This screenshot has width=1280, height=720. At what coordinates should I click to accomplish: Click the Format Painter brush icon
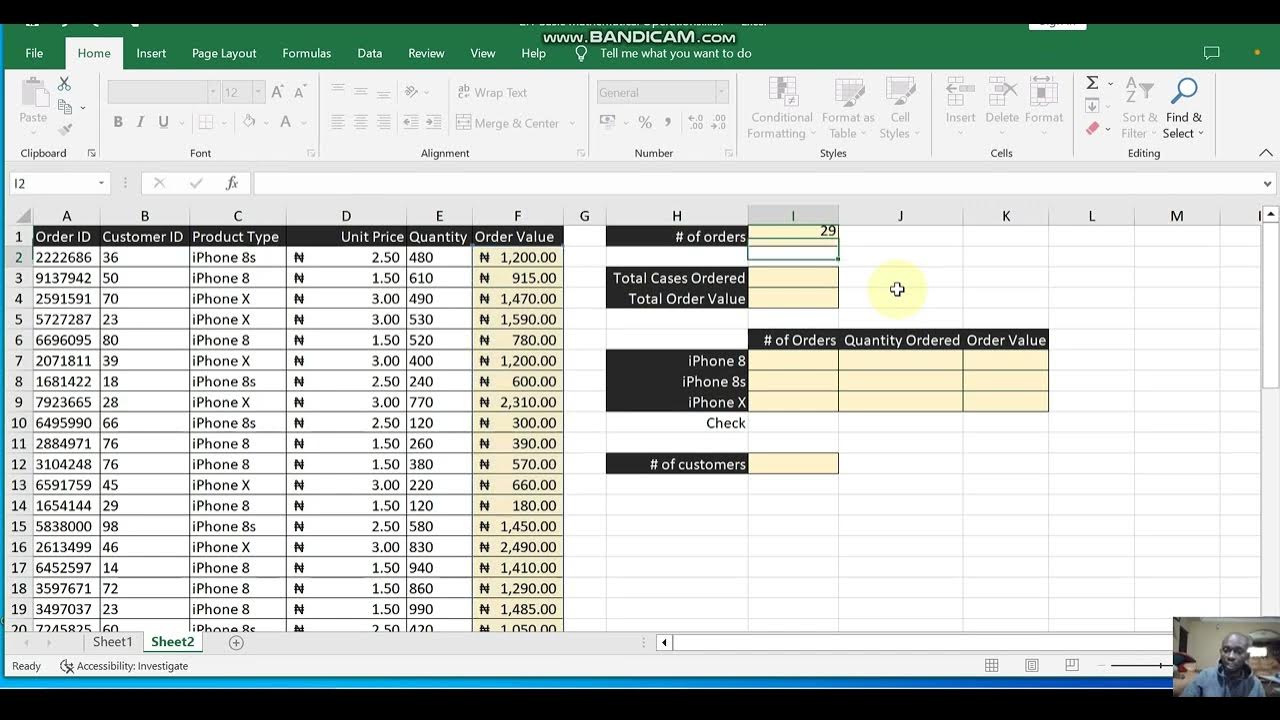(x=65, y=129)
